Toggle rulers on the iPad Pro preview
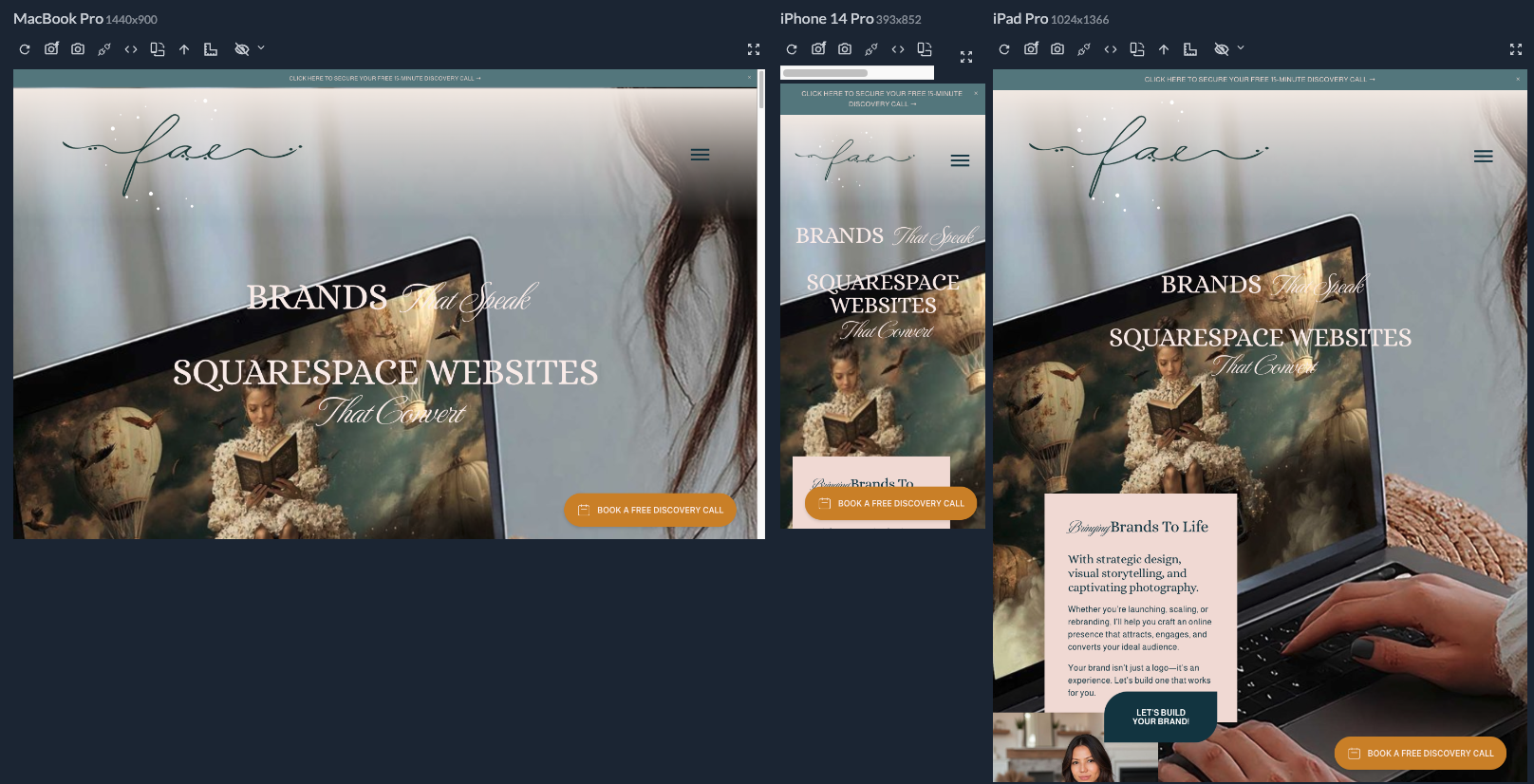 coord(1190,49)
